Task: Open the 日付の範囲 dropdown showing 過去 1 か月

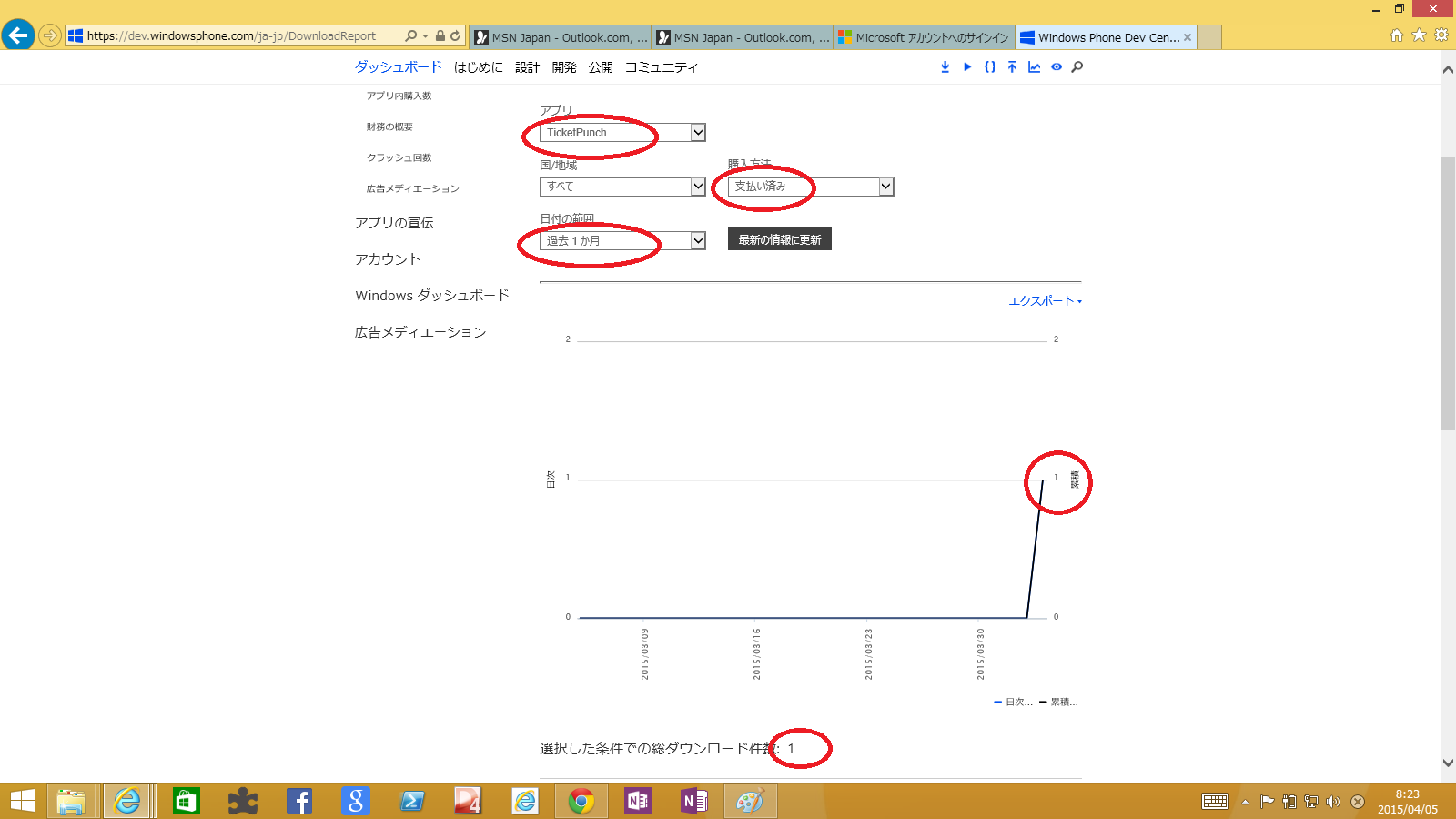Action: (x=622, y=241)
